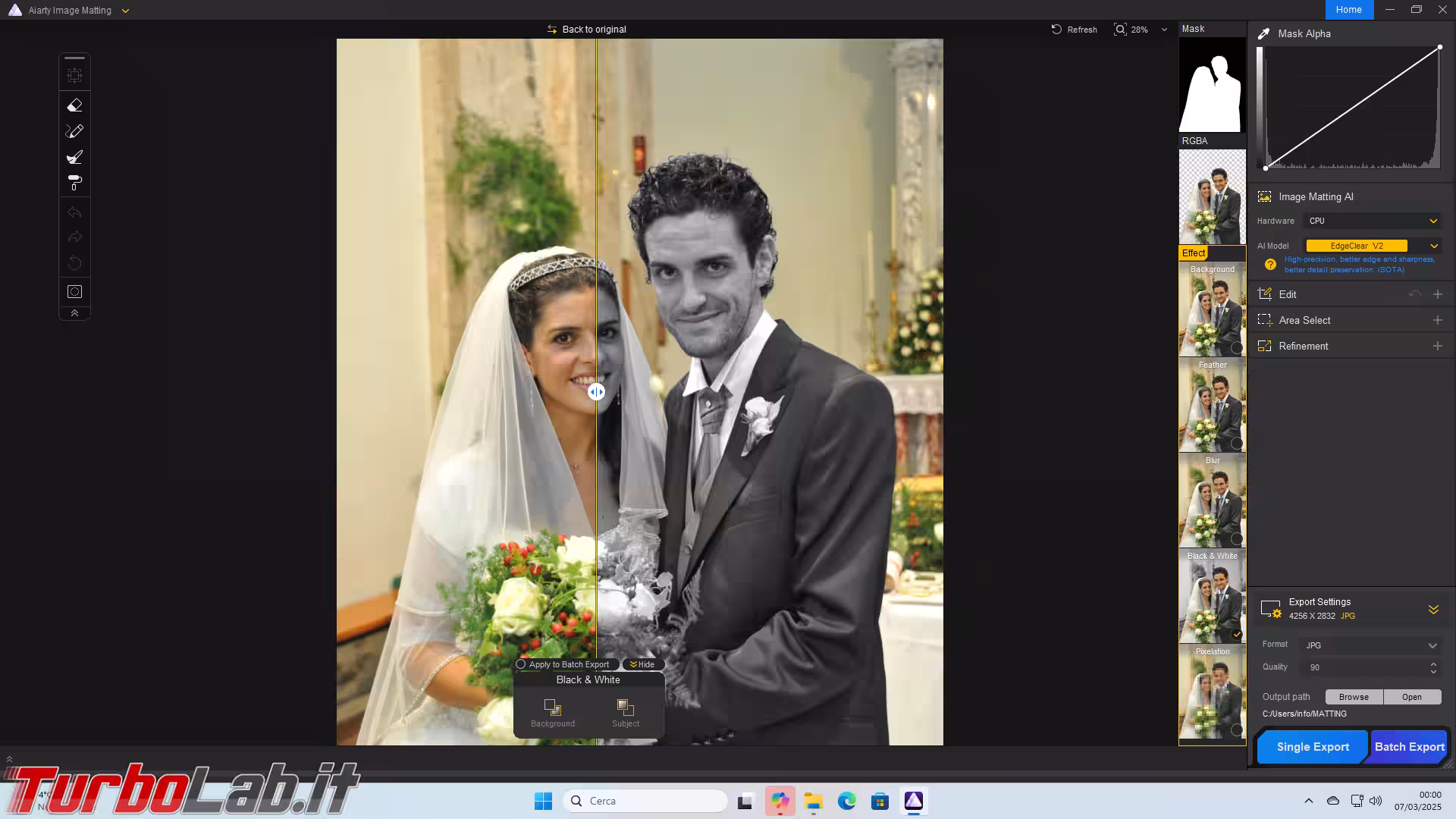The image size is (1456, 819).
Task: Toggle the Blur effect selection circle
Action: pos(1236,538)
